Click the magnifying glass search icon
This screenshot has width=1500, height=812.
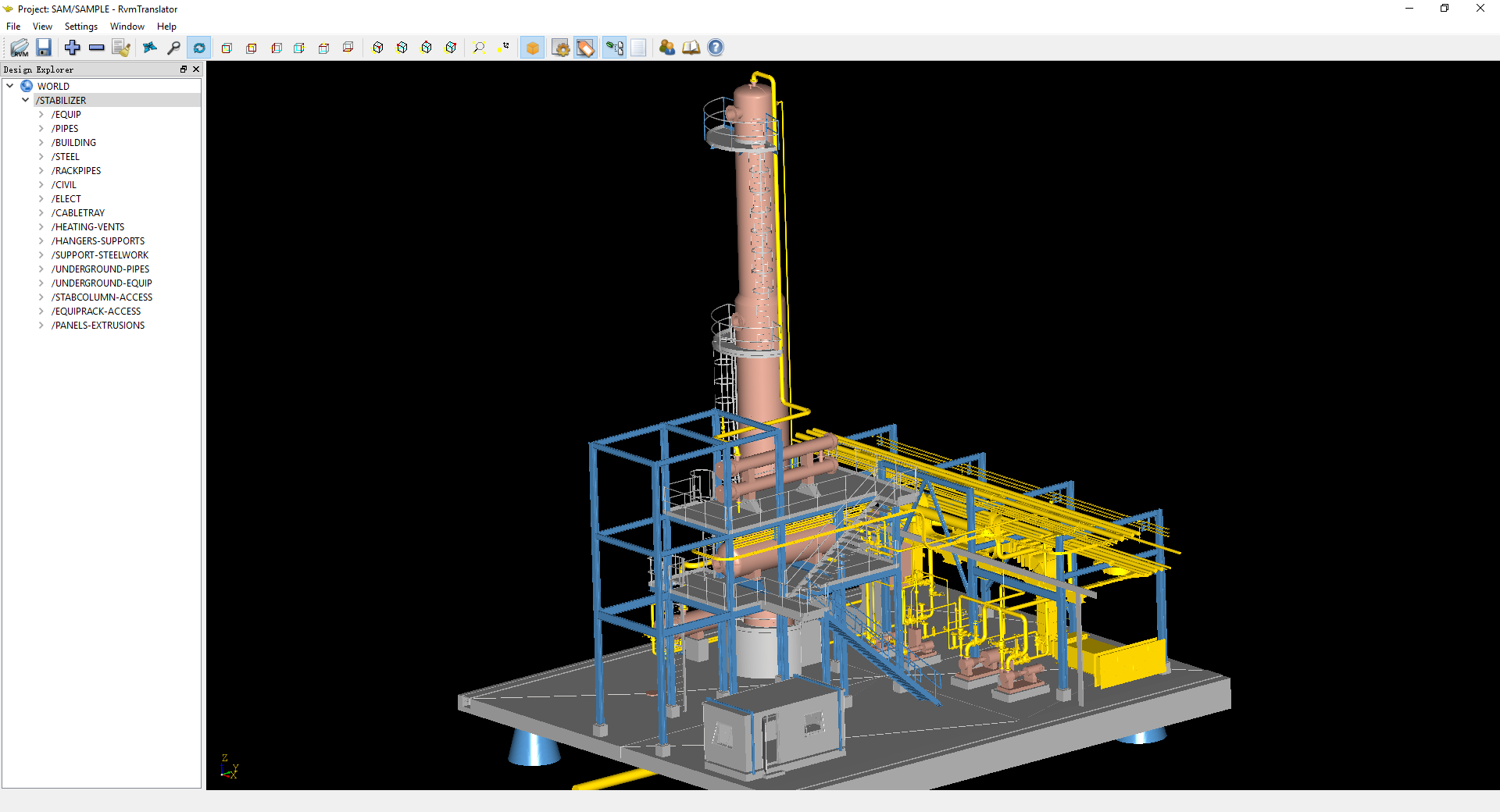click(x=173, y=48)
